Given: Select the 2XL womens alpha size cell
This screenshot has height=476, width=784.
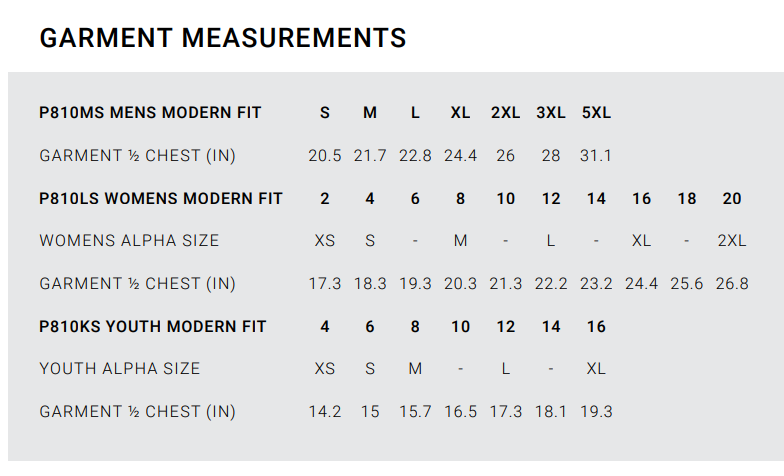Looking at the screenshot, I should (x=732, y=241).
